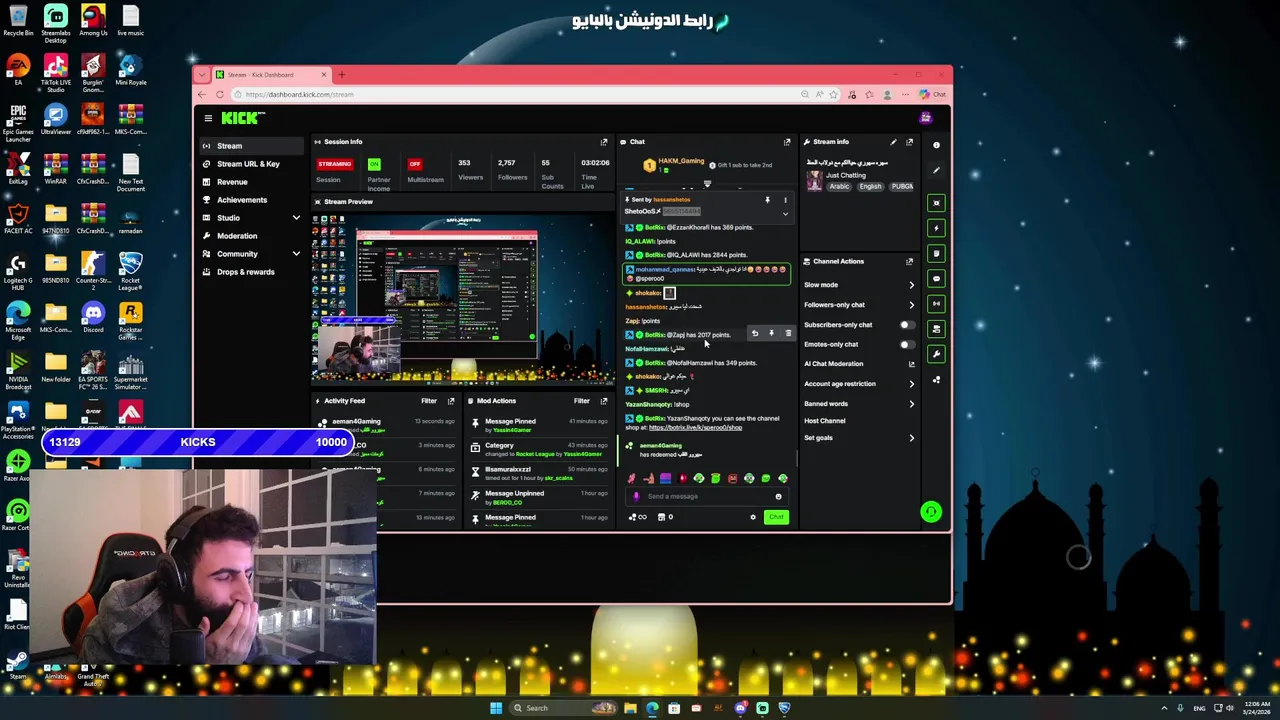Delete the hovered chat message with trash icon

(788, 334)
